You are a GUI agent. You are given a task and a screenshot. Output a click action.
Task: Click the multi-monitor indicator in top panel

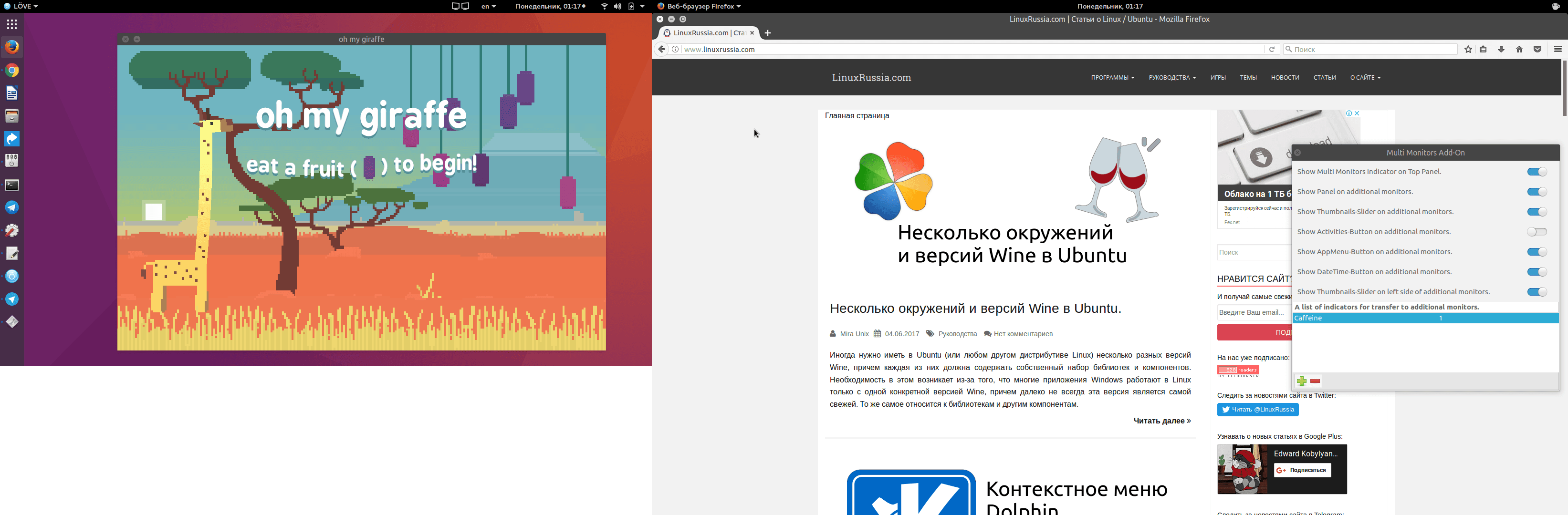(460, 6)
